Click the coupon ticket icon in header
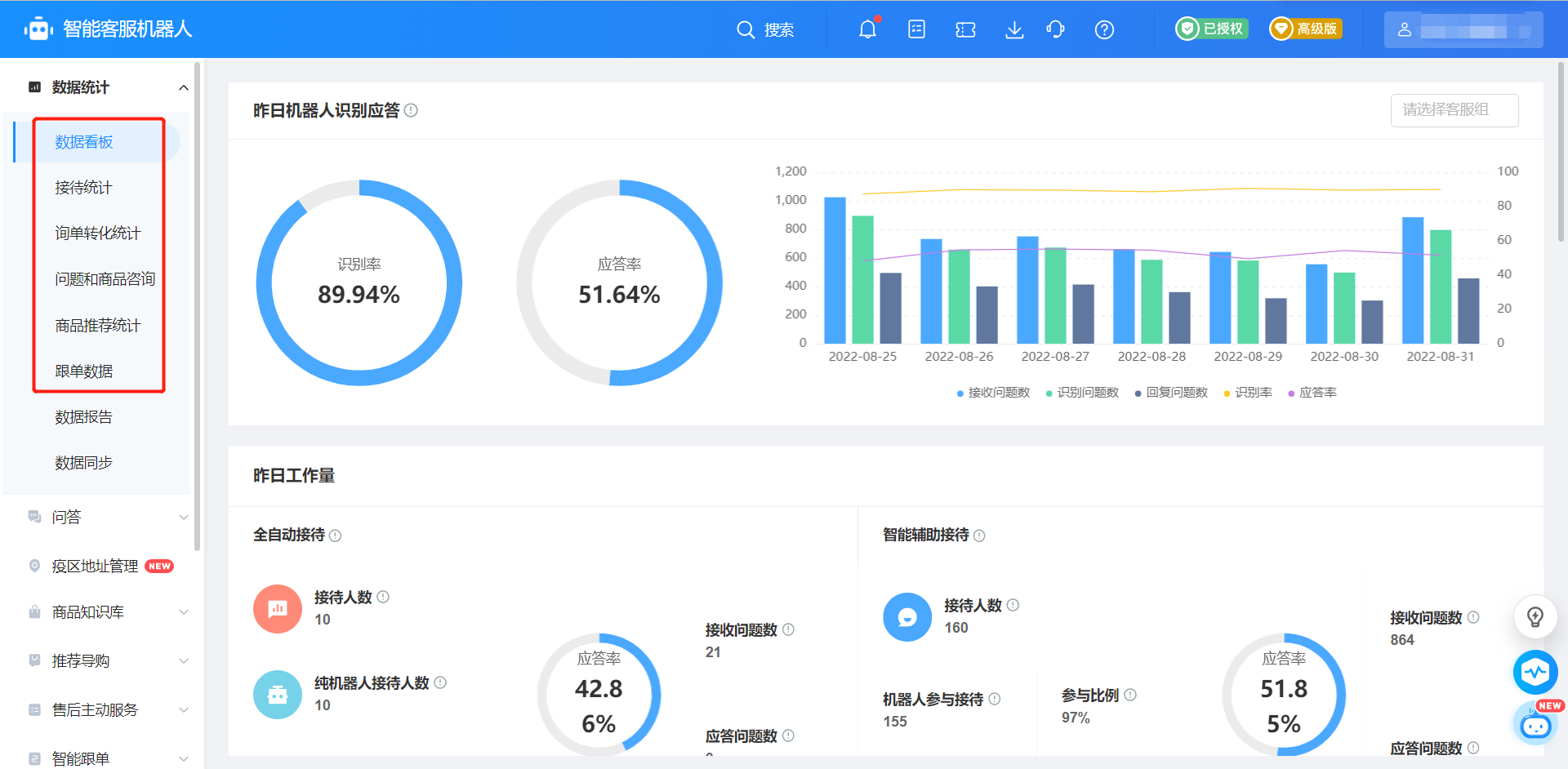This screenshot has width=1568, height=769. pos(965,30)
